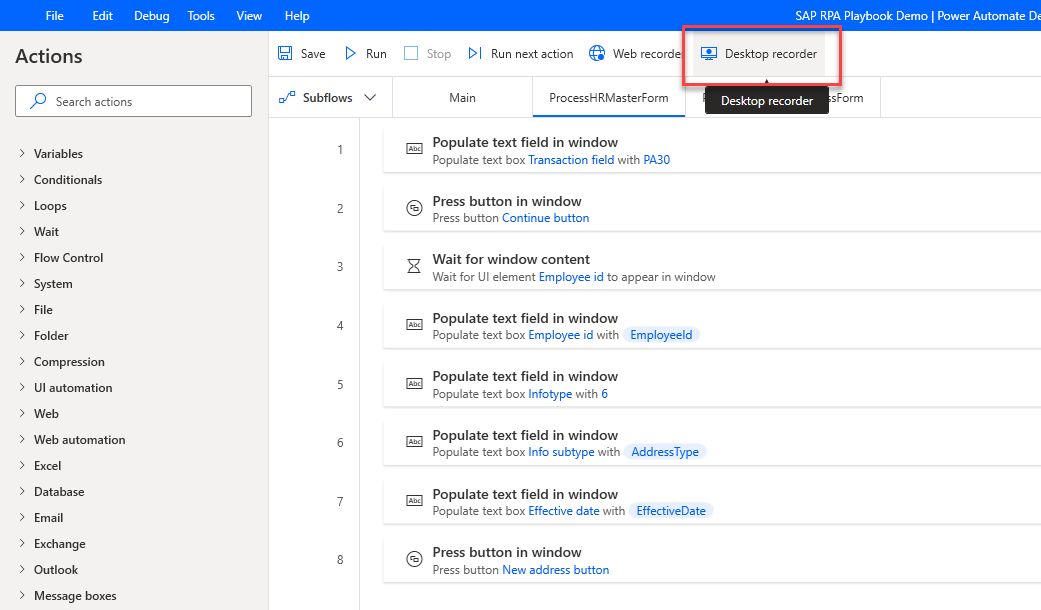Click the EmployeeId variable chip
Image resolution: width=1041 pixels, height=610 pixels.
661,335
